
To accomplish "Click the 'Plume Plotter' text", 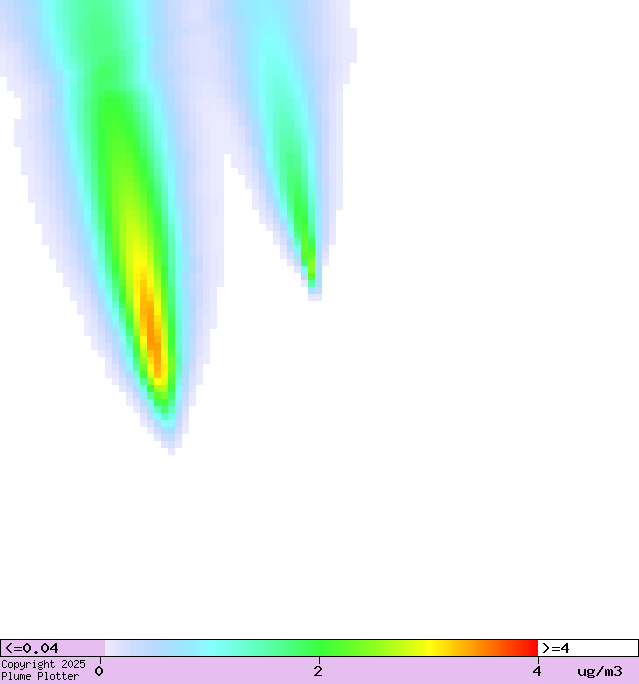I will 40,676.
